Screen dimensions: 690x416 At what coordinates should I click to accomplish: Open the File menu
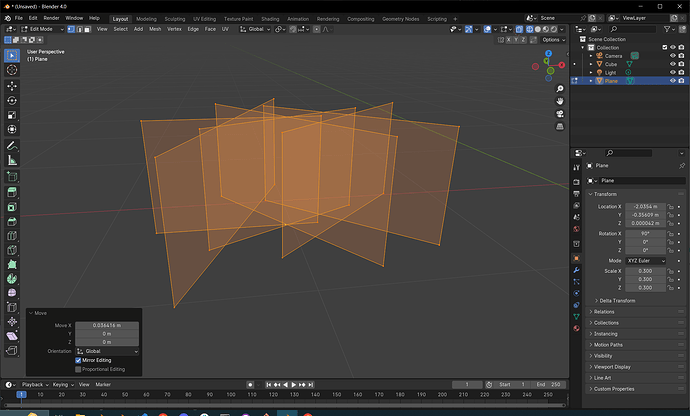point(18,18)
